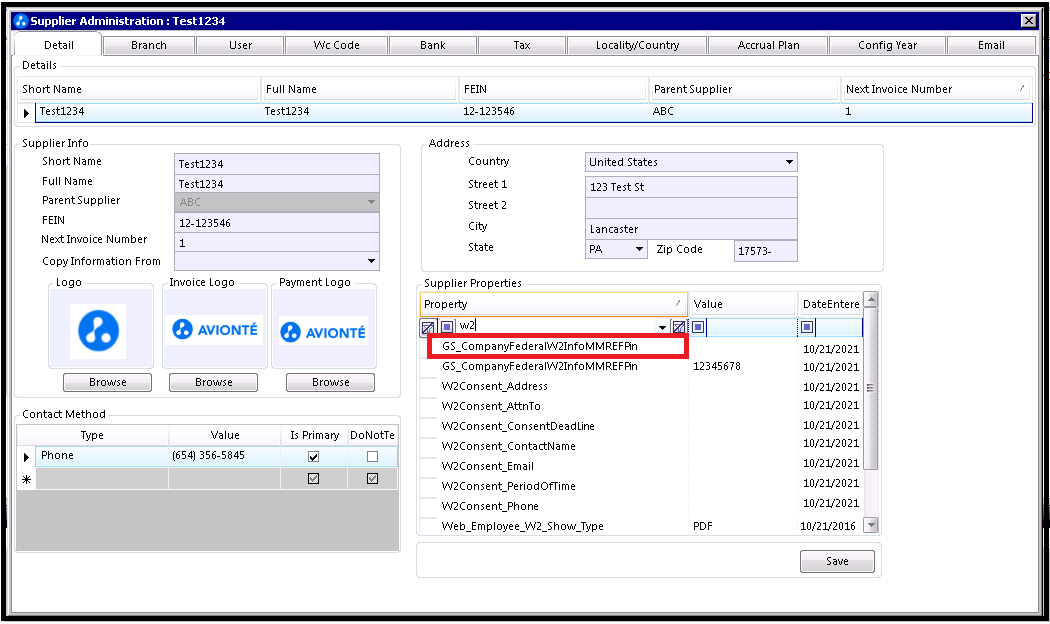Open the Parent Supplier dropdown

click(x=371, y=202)
